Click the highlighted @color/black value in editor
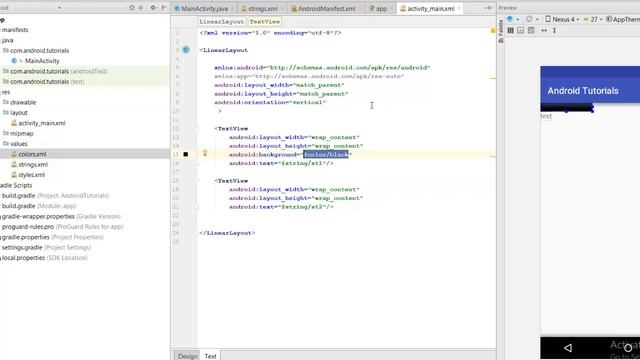 click(326, 154)
